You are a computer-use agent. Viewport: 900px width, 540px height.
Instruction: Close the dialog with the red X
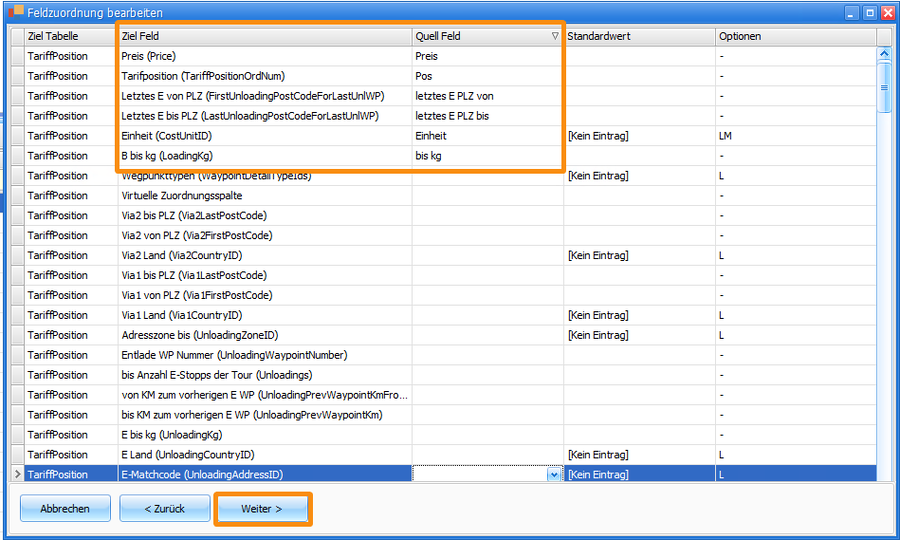point(887,13)
